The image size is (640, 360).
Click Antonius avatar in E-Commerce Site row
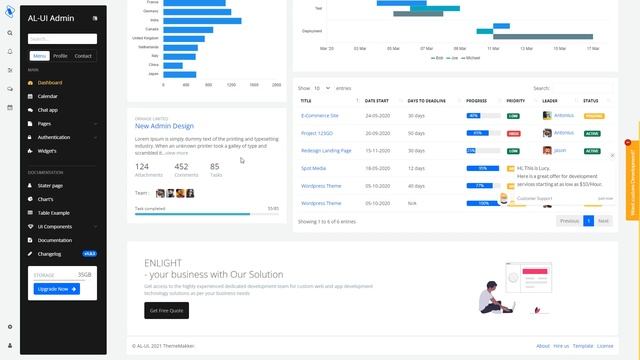tap(547, 116)
